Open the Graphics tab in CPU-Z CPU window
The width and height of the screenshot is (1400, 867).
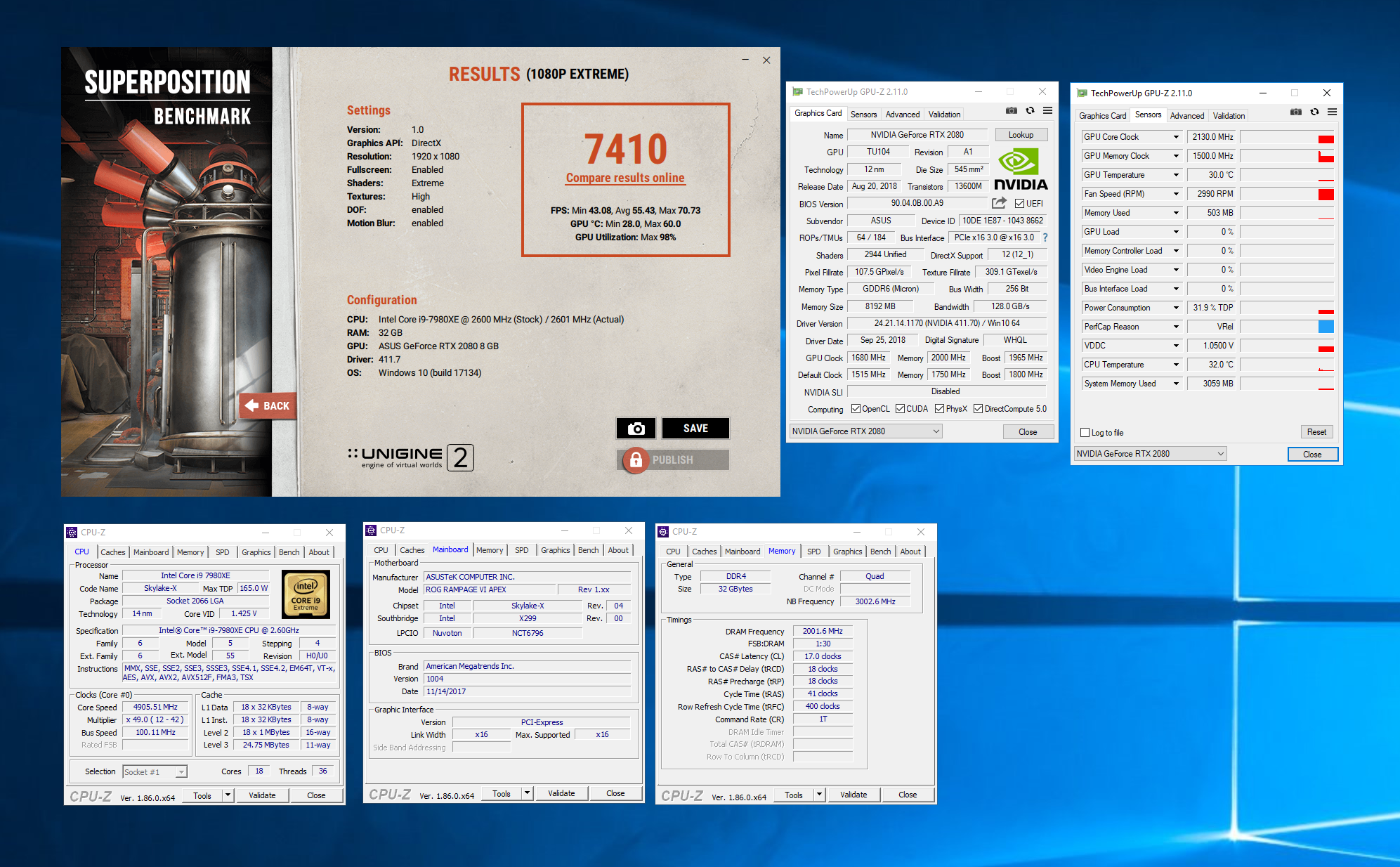pos(256,552)
